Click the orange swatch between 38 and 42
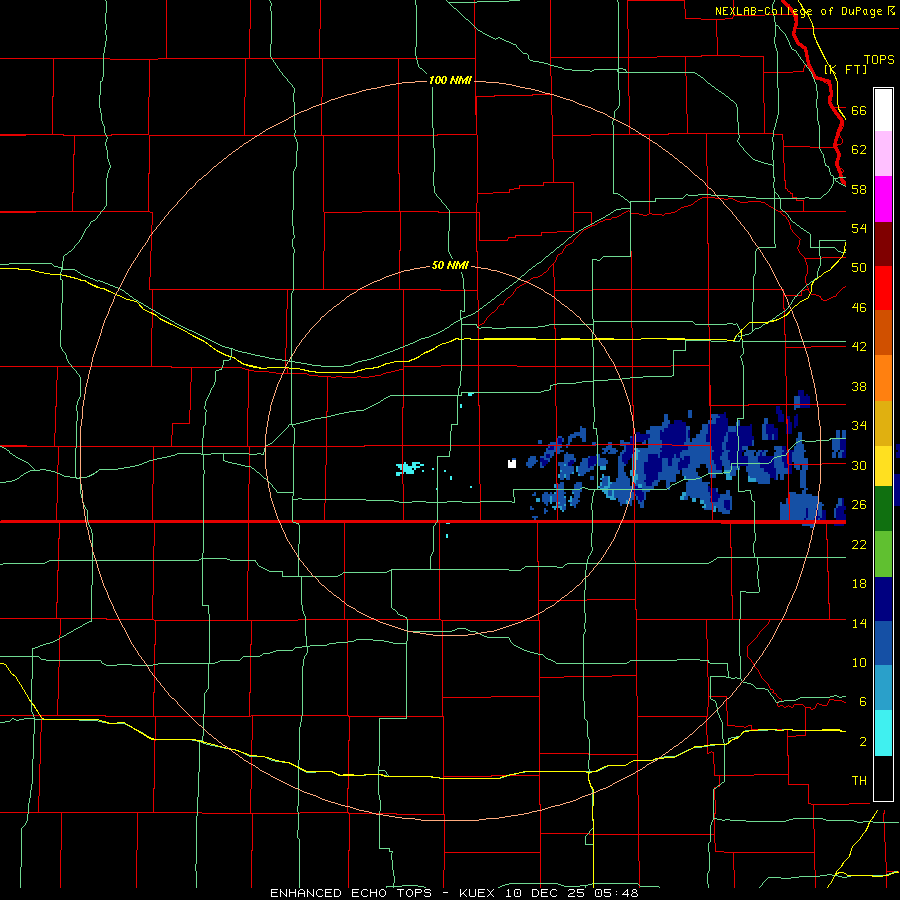 pos(883,378)
